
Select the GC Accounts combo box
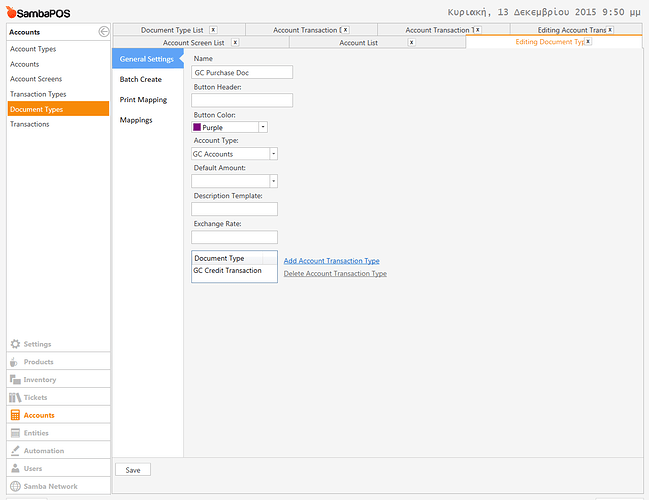point(234,154)
